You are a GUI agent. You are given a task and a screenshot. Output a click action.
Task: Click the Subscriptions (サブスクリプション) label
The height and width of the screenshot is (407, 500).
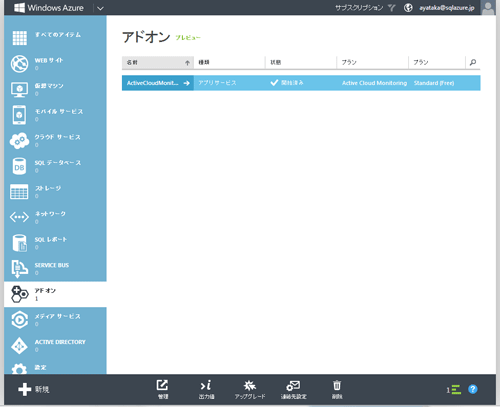tap(359, 8)
